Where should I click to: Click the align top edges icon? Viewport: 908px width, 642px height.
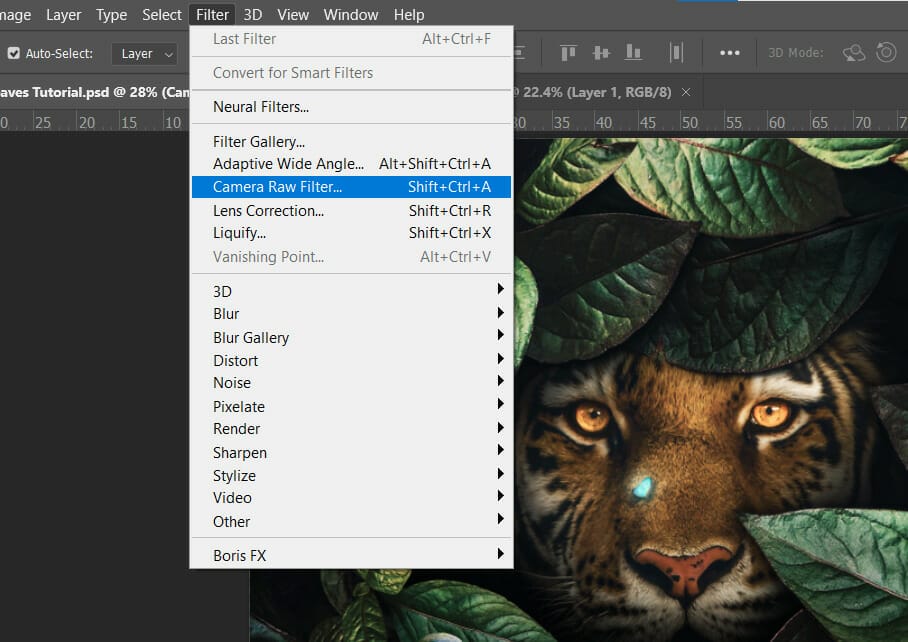pos(569,53)
